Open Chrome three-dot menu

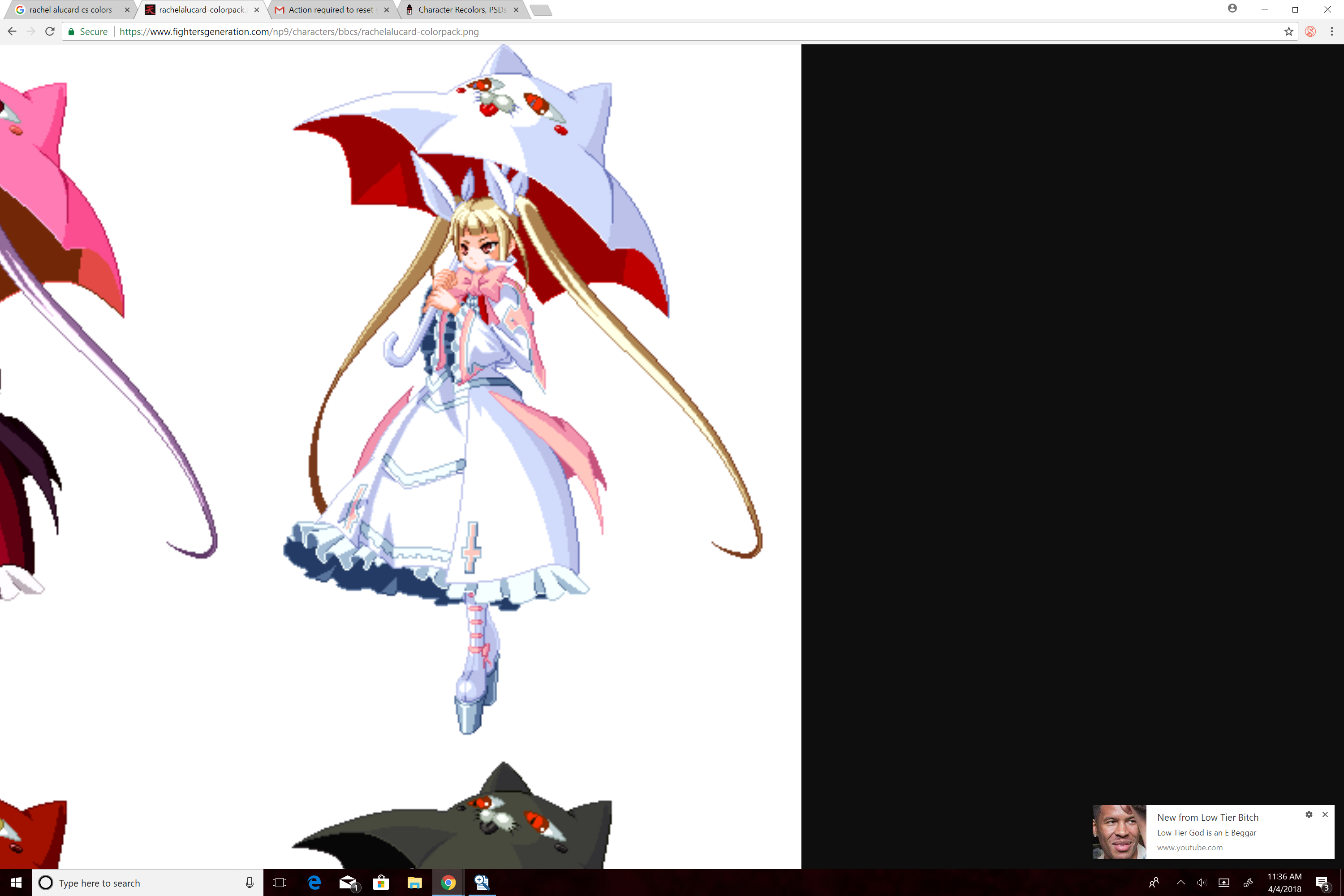click(x=1332, y=31)
